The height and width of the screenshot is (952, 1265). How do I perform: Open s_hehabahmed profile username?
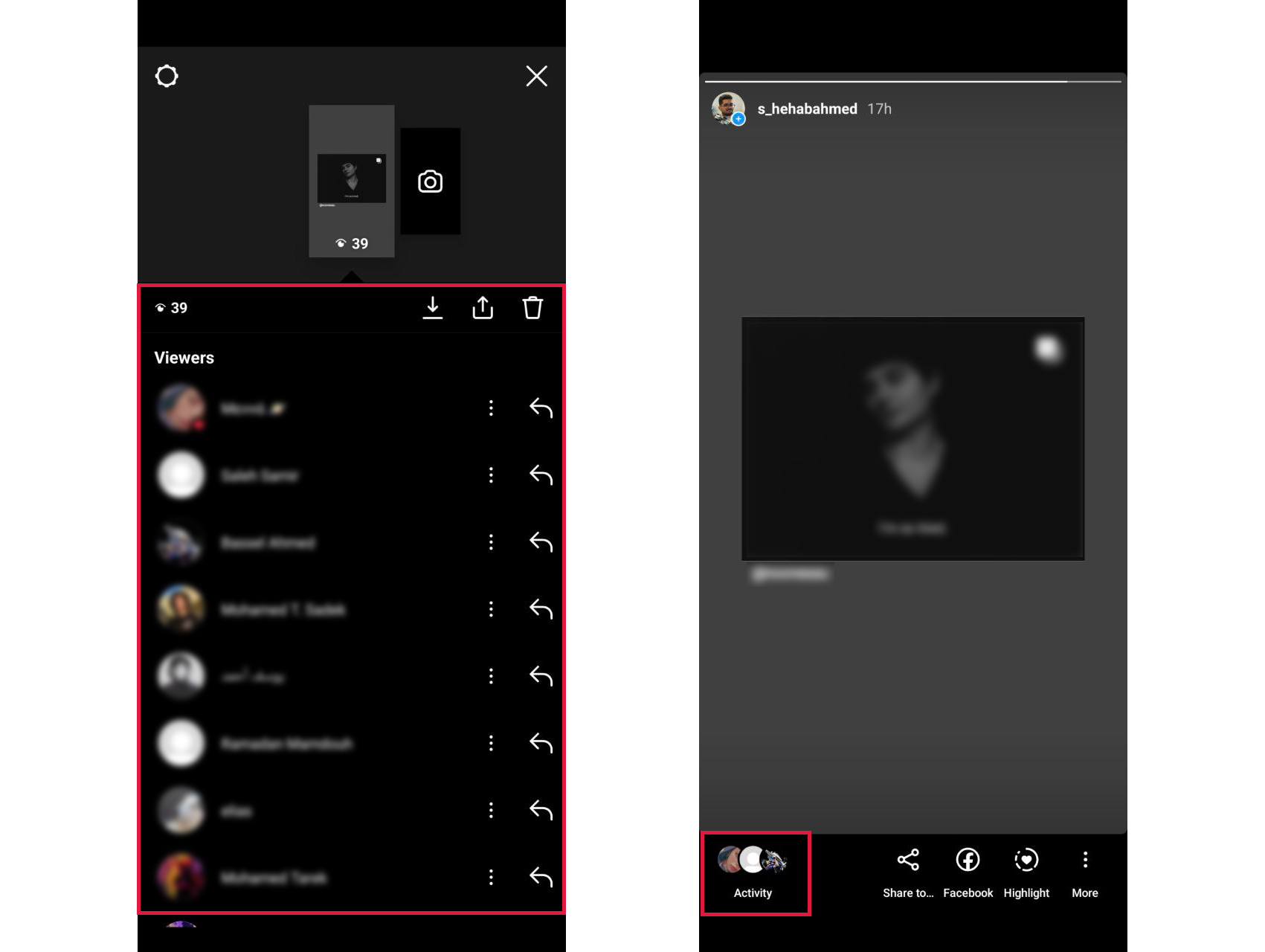pyautogui.click(x=807, y=109)
